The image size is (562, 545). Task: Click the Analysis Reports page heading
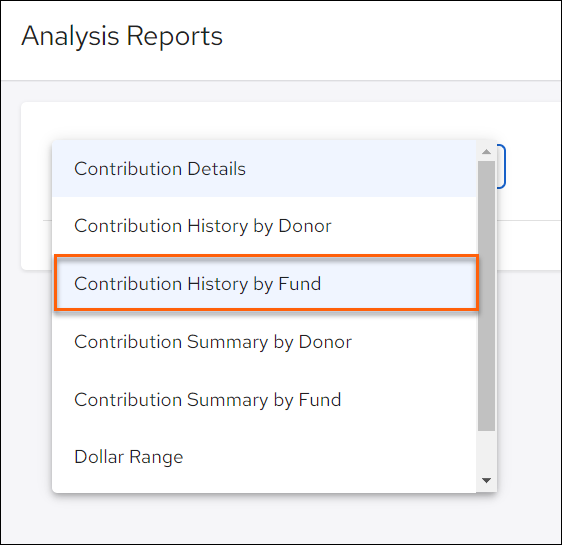[x=122, y=36]
